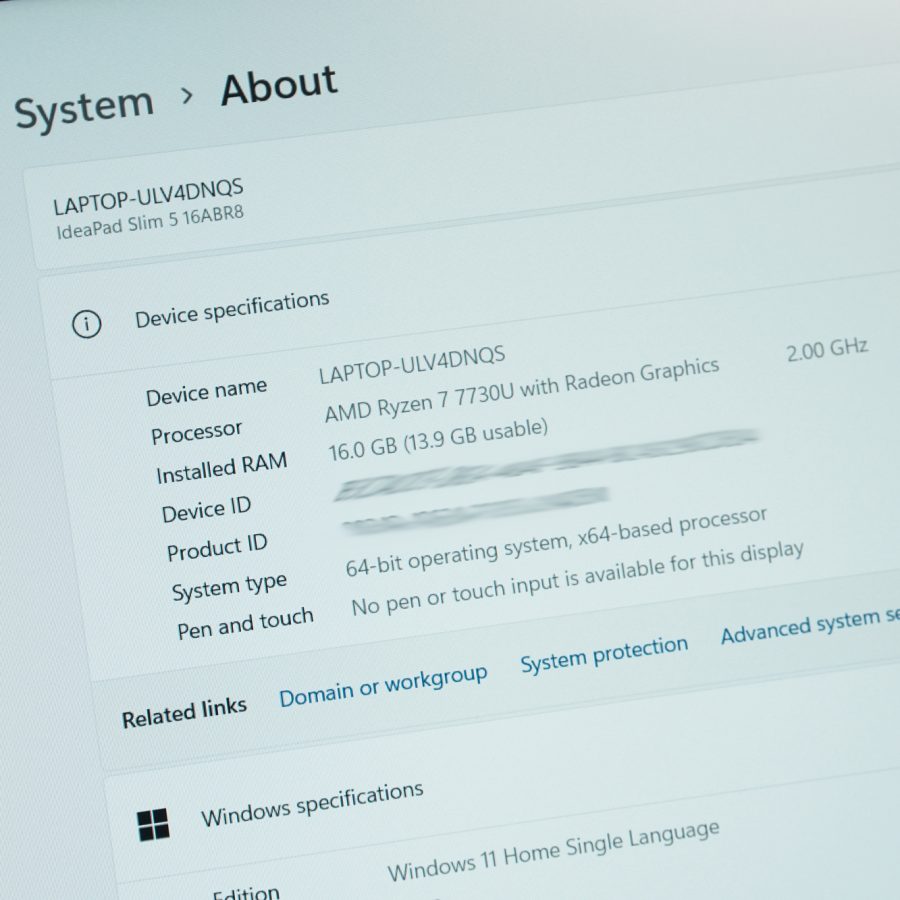Screen dimensions: 900x900
Task: Select LAPTOP-ULV4DNQS in the top device card
Action: click(148, 196)
